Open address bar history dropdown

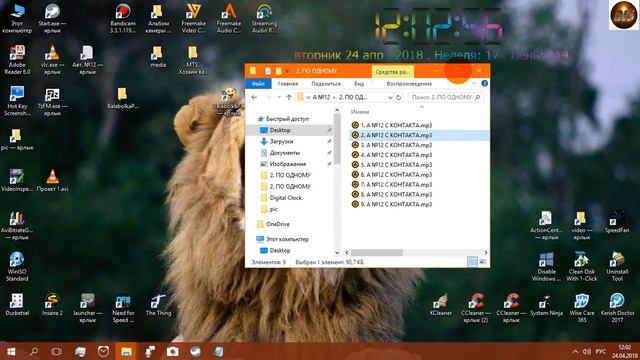tap(390, 97)
